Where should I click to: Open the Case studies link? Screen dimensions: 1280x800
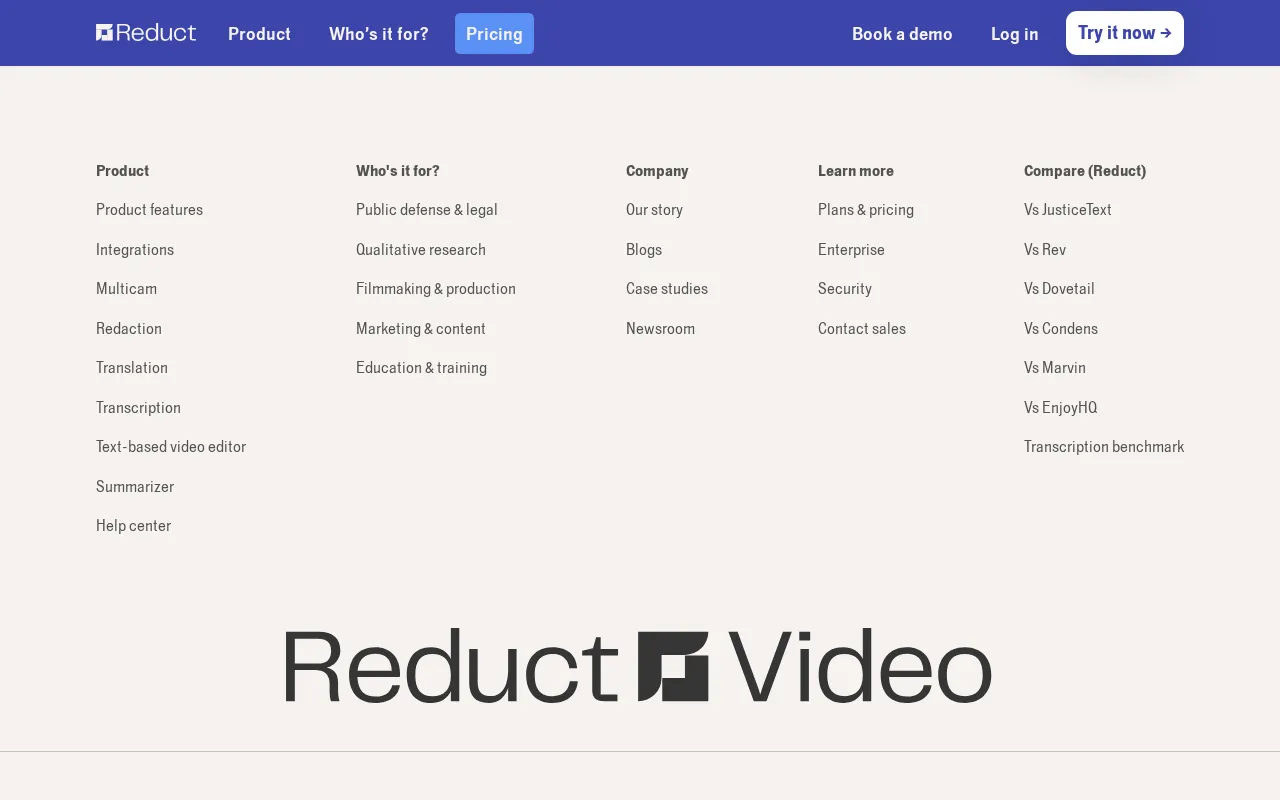[667, 289]
